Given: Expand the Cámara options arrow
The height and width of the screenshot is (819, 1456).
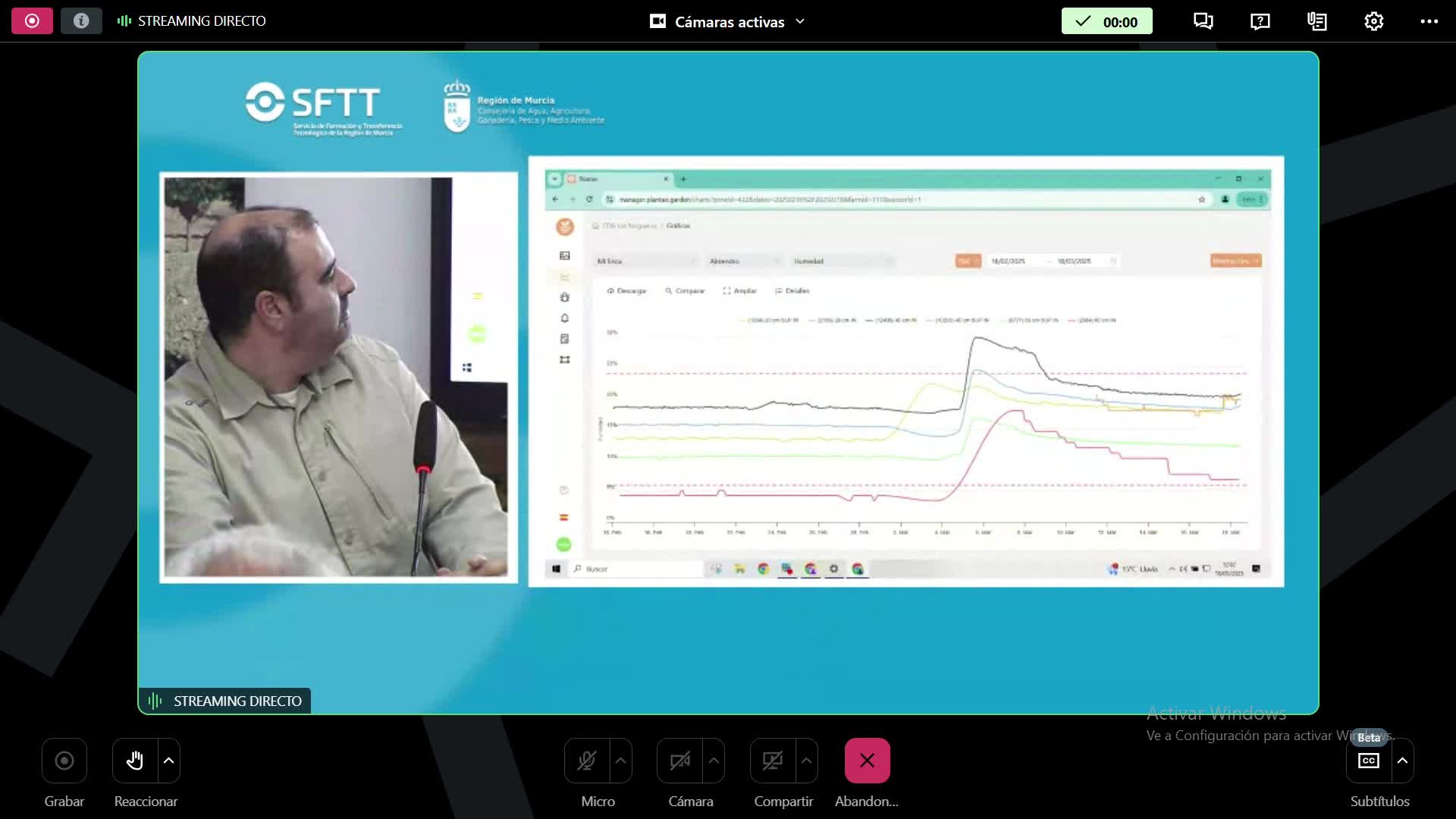Looking at the screenshot, I should [x=714, y=761].
